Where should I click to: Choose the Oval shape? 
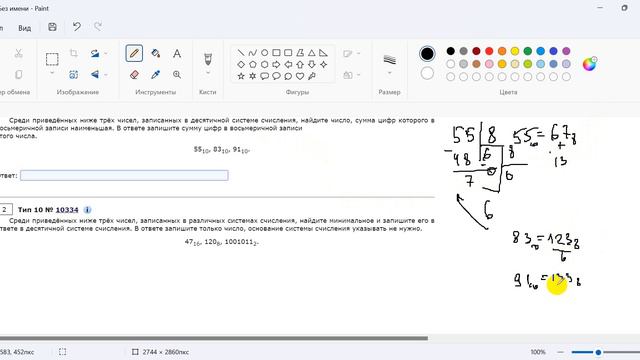(x=264, y=53)
